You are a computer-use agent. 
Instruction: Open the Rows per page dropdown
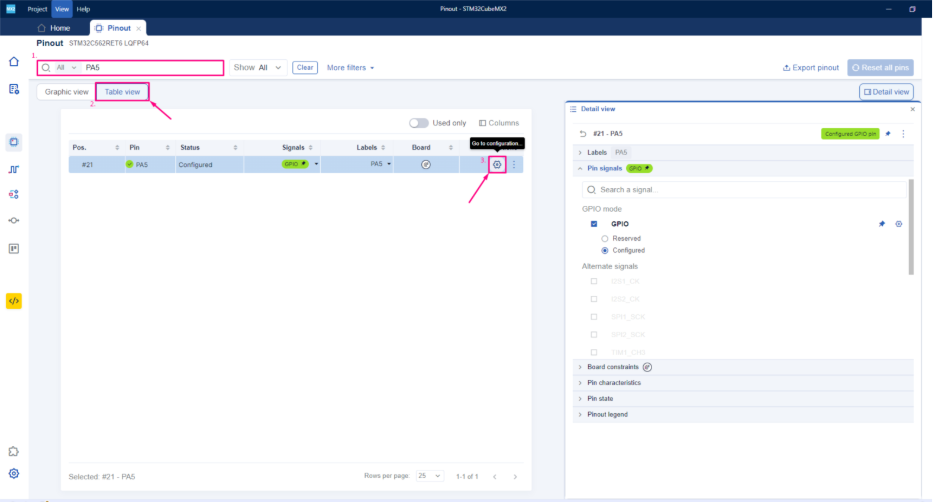click(x=430, y=476)
